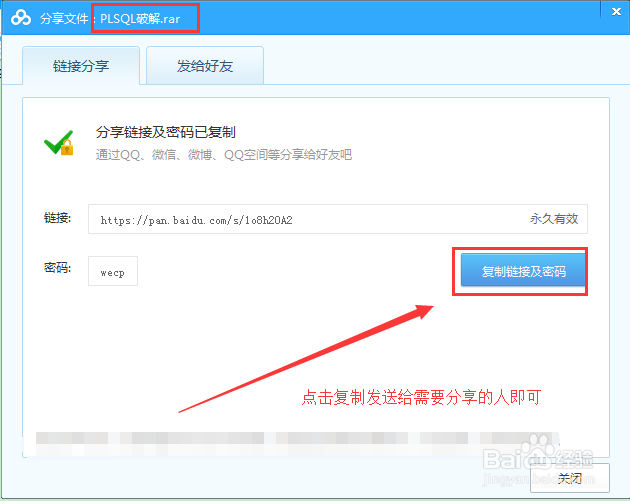This screenshot has height=501, width=630.
Task: Click the 分享链接及密码已复制 heading
Action: click(166, 132)
